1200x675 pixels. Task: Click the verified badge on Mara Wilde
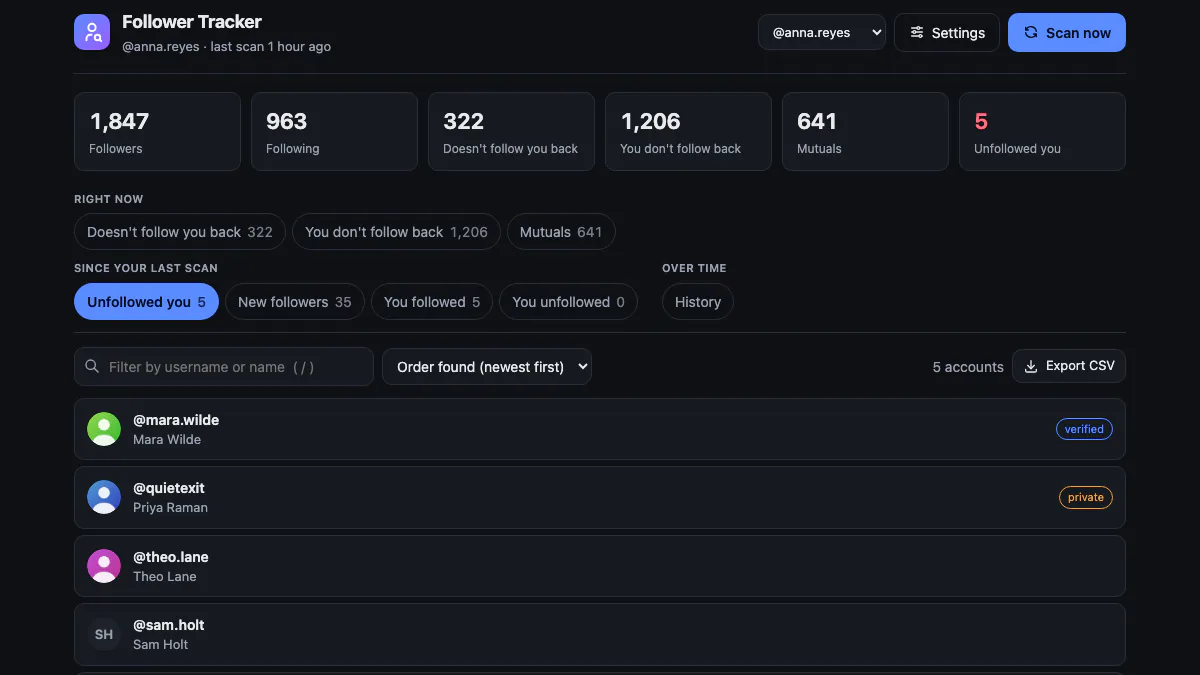1084,429
